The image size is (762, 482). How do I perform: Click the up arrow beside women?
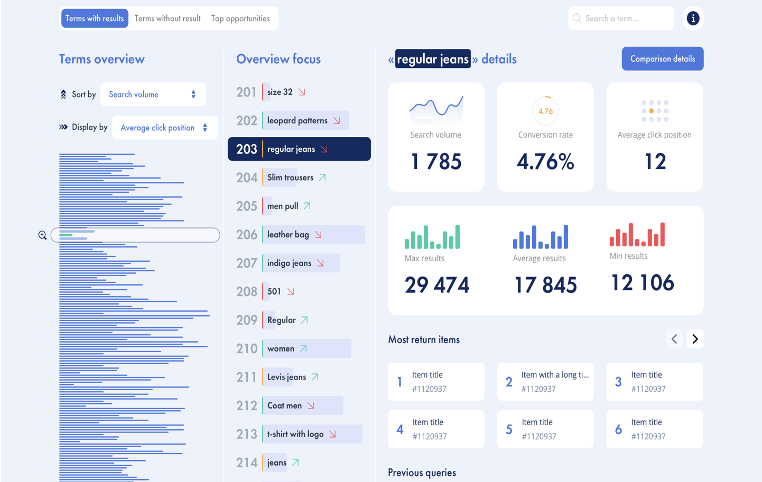(x=303, y=348)
